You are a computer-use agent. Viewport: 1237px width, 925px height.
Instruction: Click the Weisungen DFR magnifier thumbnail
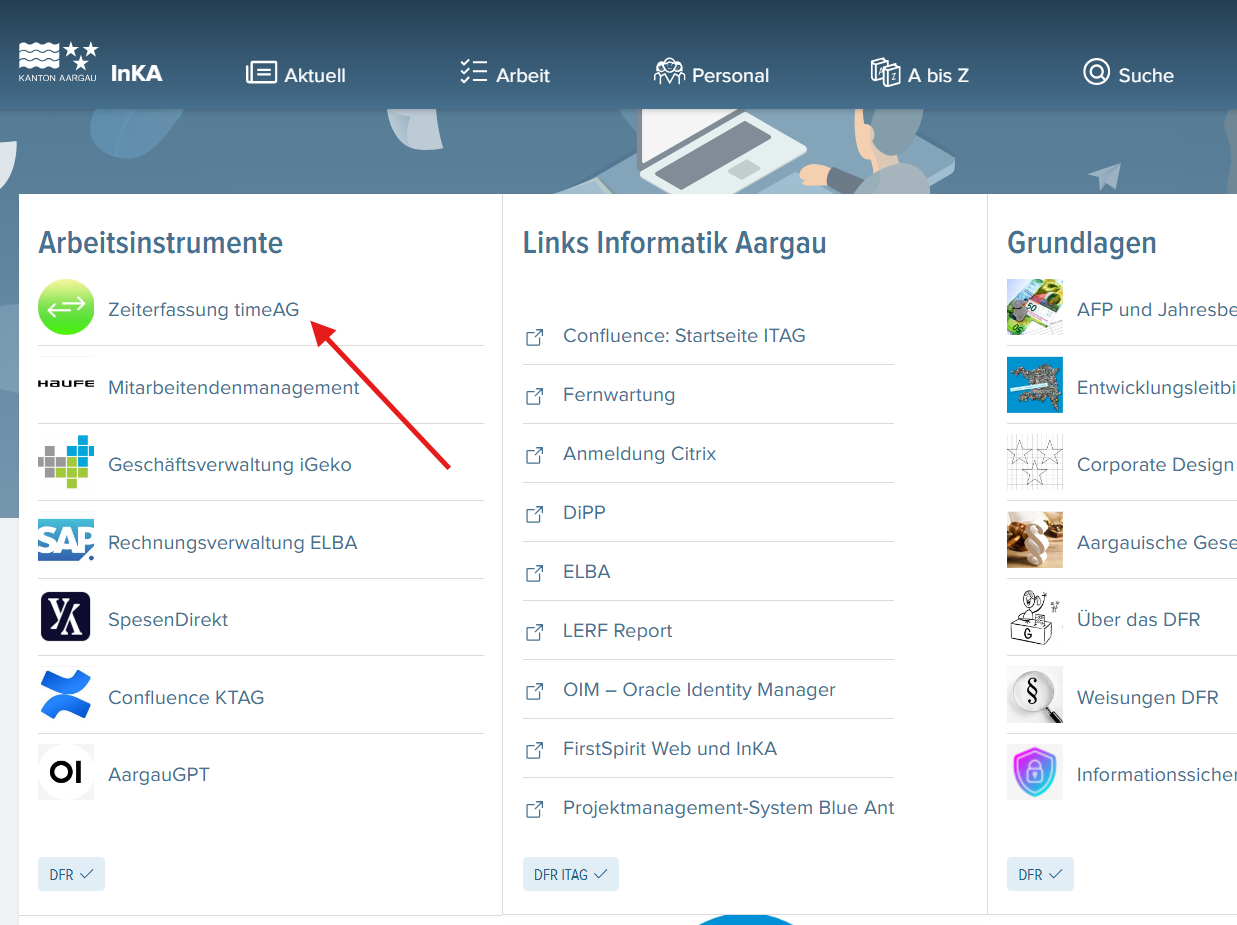coord(1035,694)
